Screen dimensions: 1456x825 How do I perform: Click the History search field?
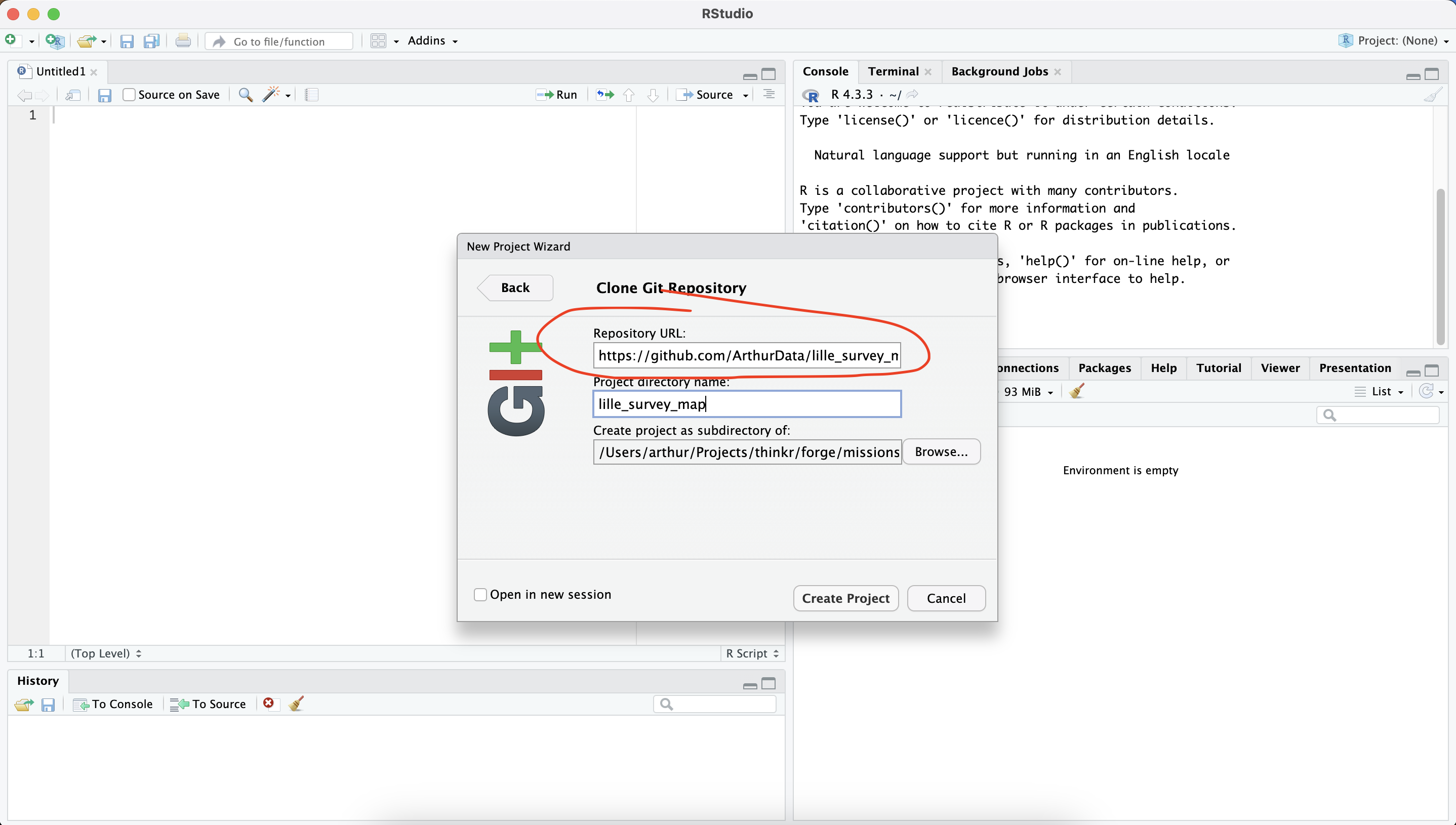[714, 705]
